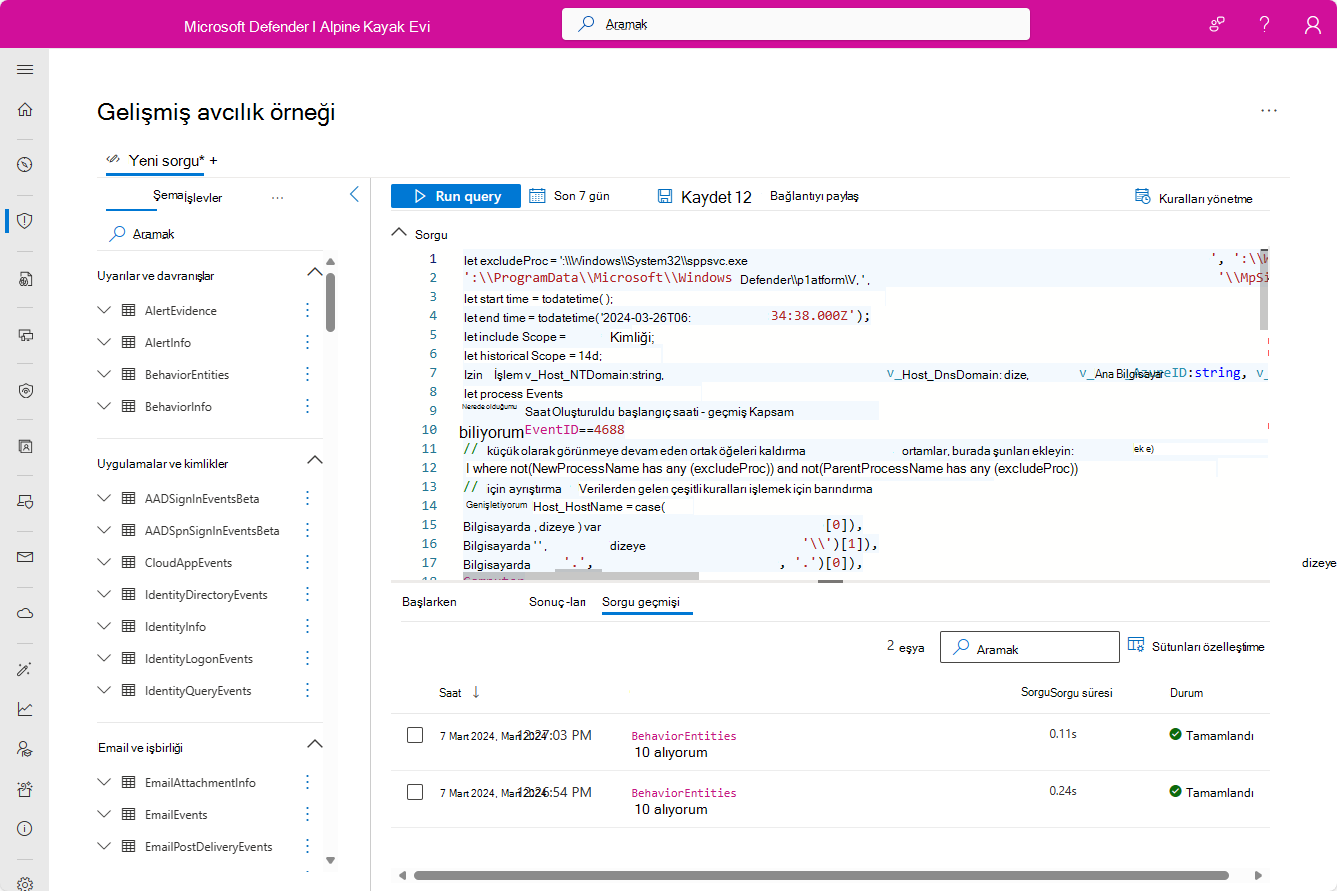Open the CloudAppEvents three-dot menu
Viewport: 1337px width, 891px height.
(x=307, y=563)
